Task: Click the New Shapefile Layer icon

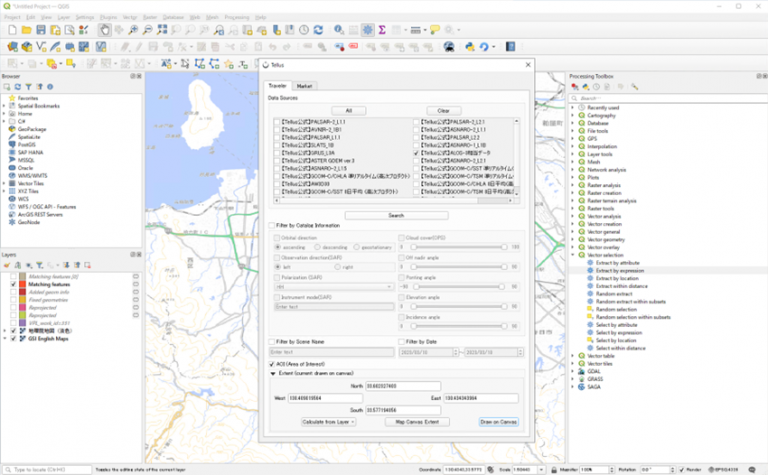Action: tap(41, 47)
